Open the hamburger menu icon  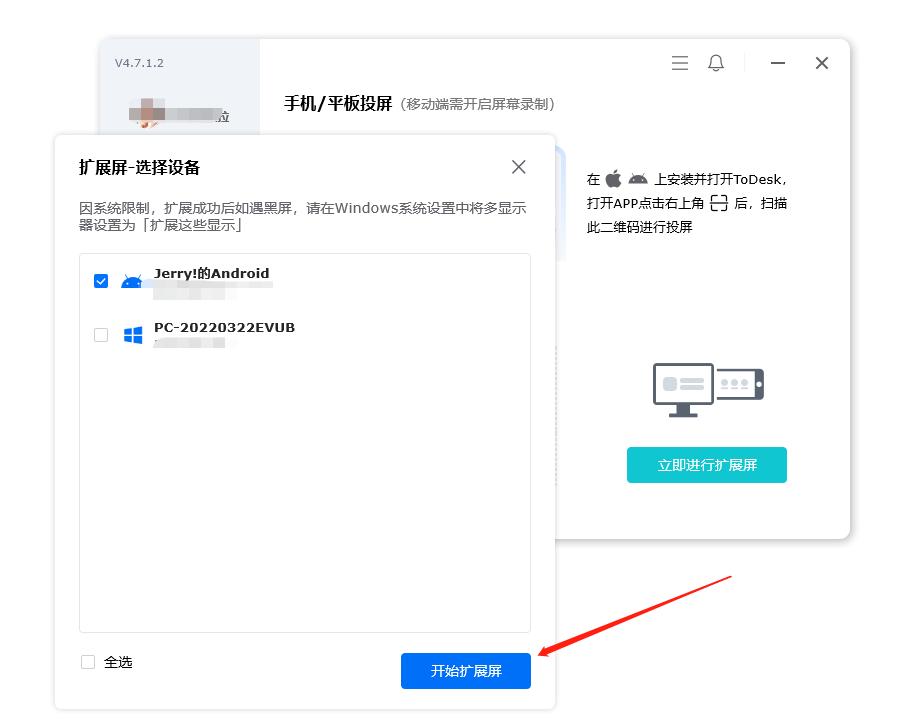coord(680,62)
